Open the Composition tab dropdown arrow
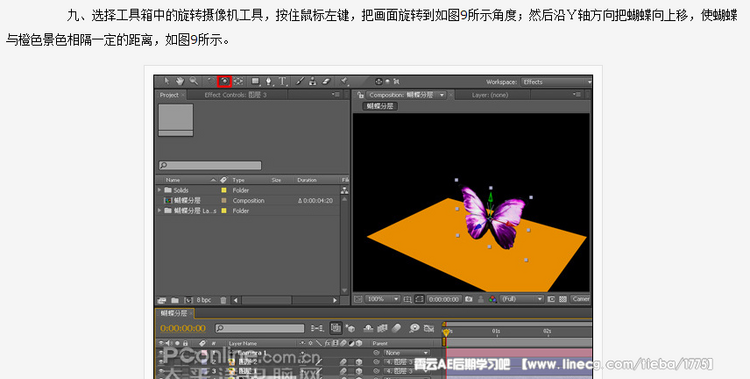 tap(441, 95)
